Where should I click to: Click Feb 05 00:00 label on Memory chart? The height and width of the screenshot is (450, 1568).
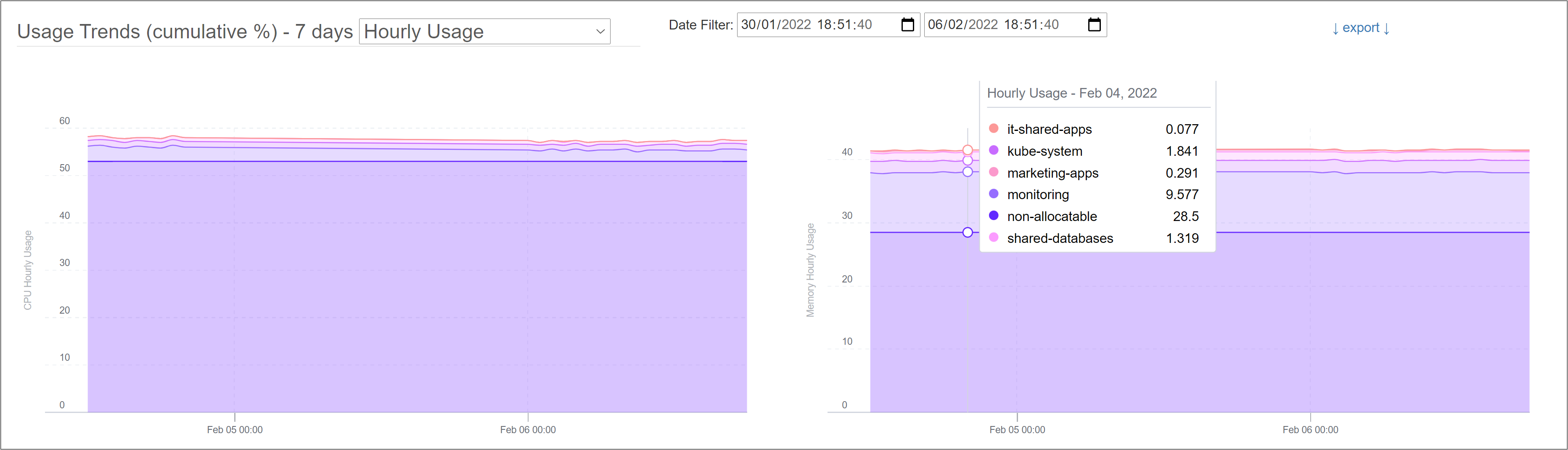tap(1017, 430)
